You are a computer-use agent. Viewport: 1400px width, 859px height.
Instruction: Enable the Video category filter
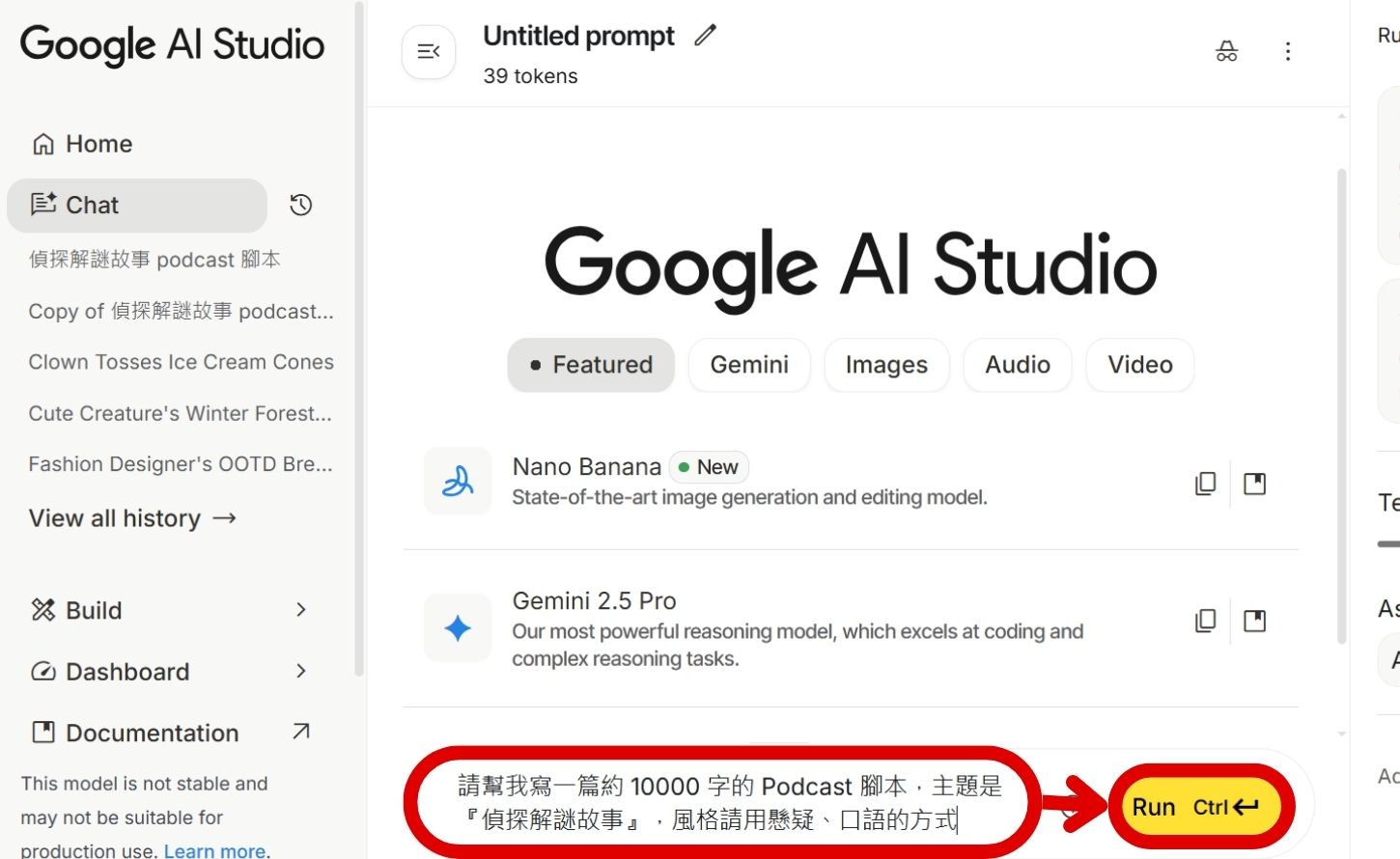1139,365
